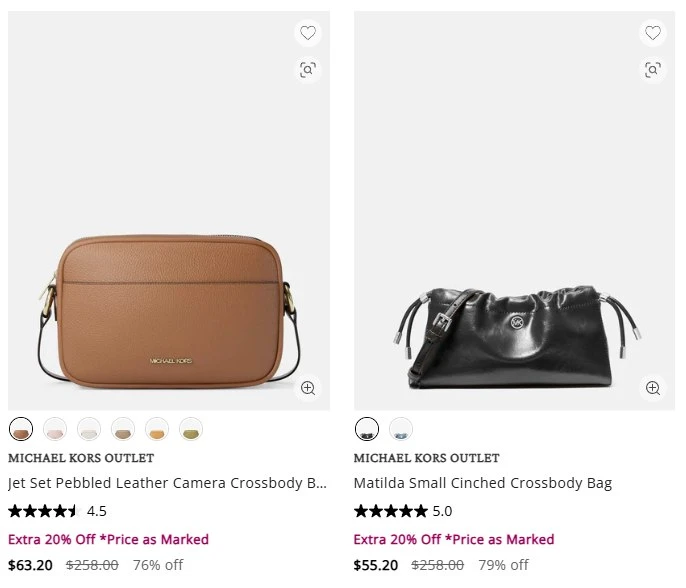Screen dimensions: 686x588
Task: View the 5.0 star rating reviews
Action: (403, 511)
